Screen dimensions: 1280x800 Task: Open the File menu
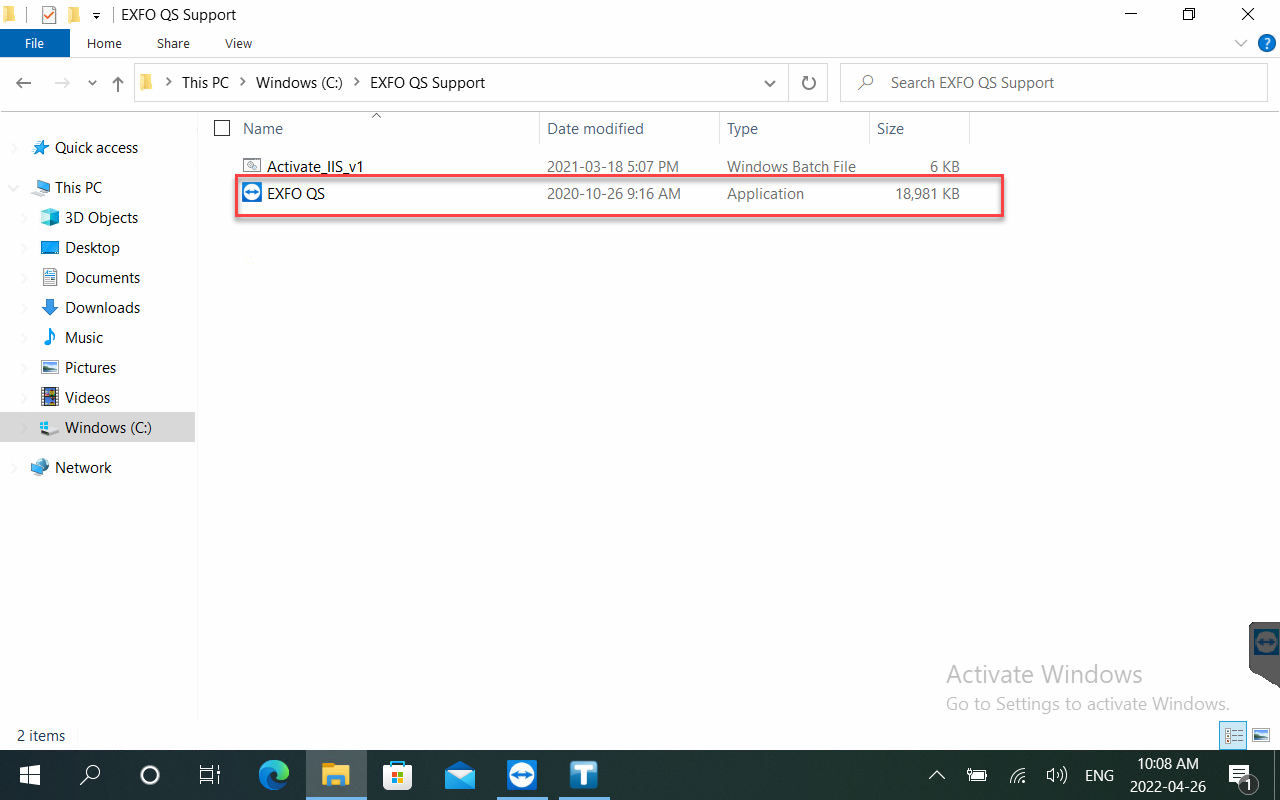pos(34,43)
